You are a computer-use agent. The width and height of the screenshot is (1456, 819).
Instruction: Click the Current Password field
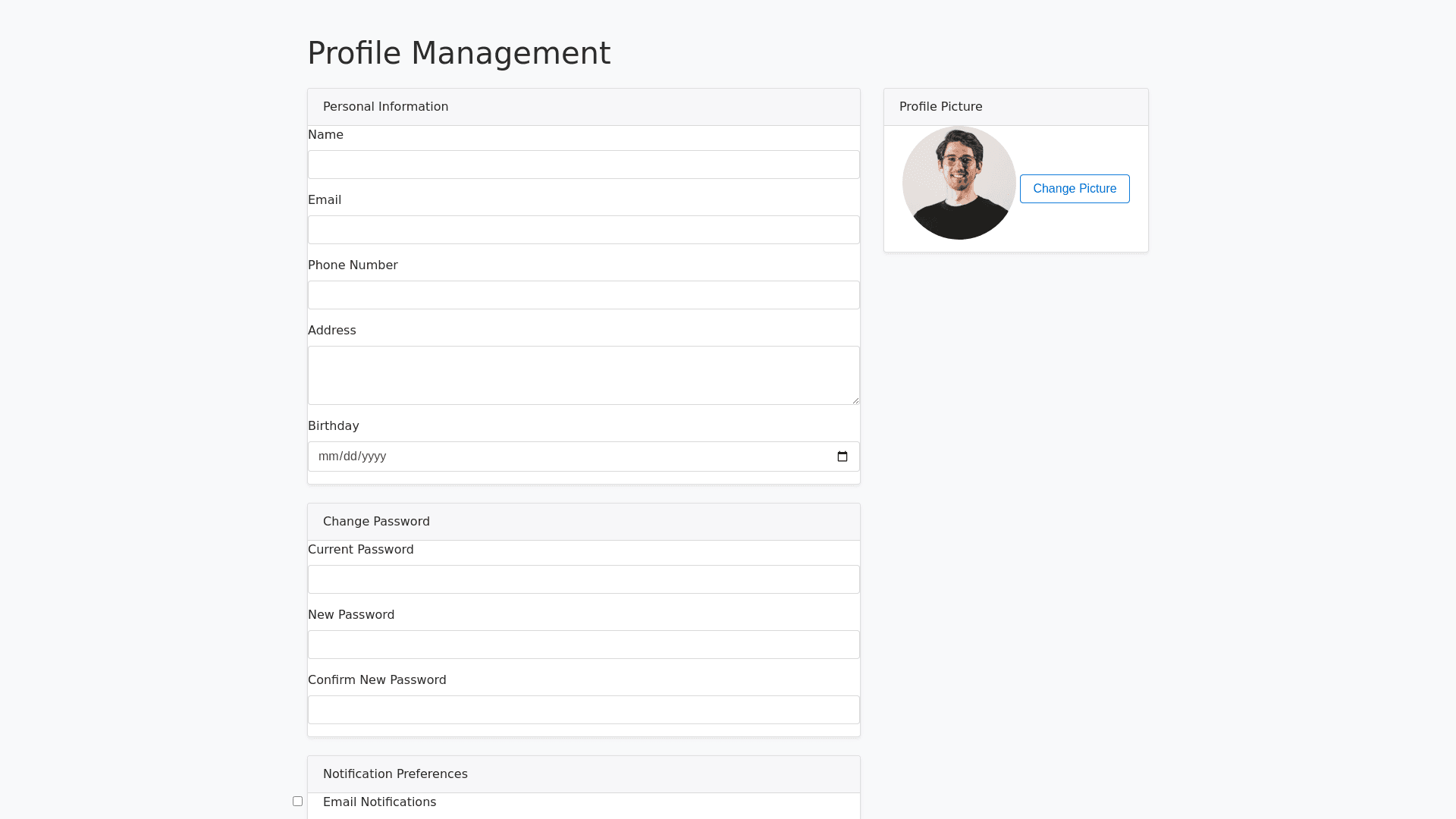pos(583,579)
